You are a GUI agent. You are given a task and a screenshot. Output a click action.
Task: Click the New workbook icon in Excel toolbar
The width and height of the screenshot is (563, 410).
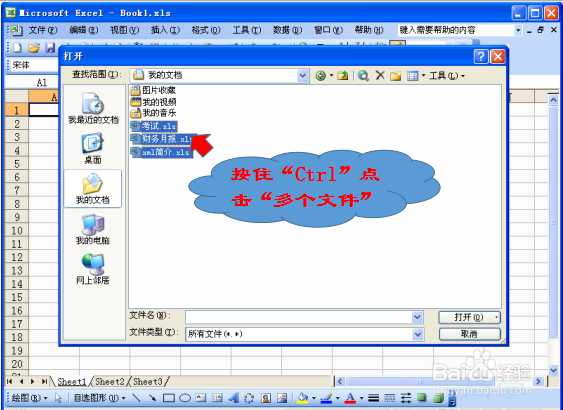click(17, 47)
